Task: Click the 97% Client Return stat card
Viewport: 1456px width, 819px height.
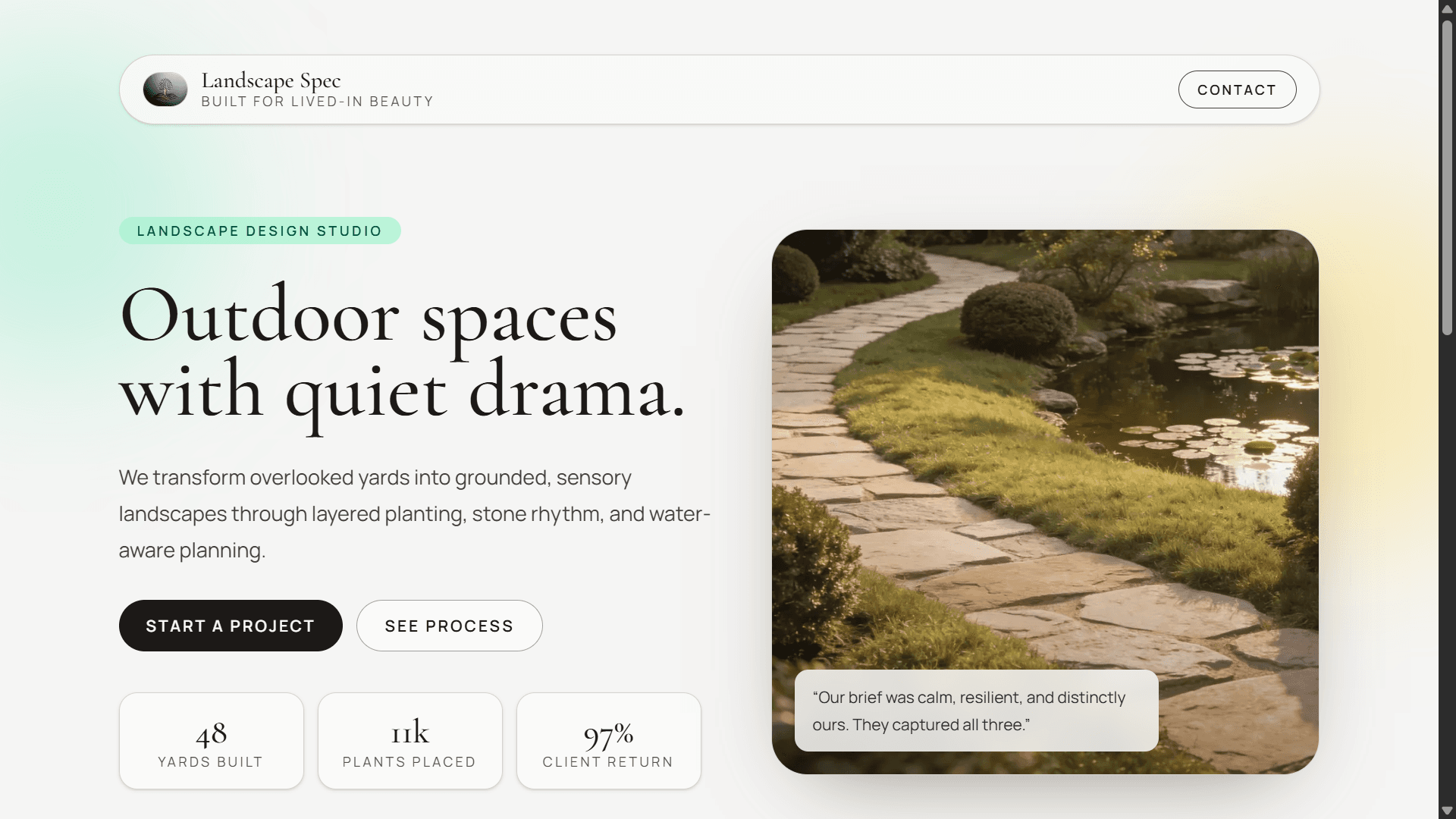Action: coord(609,741)
